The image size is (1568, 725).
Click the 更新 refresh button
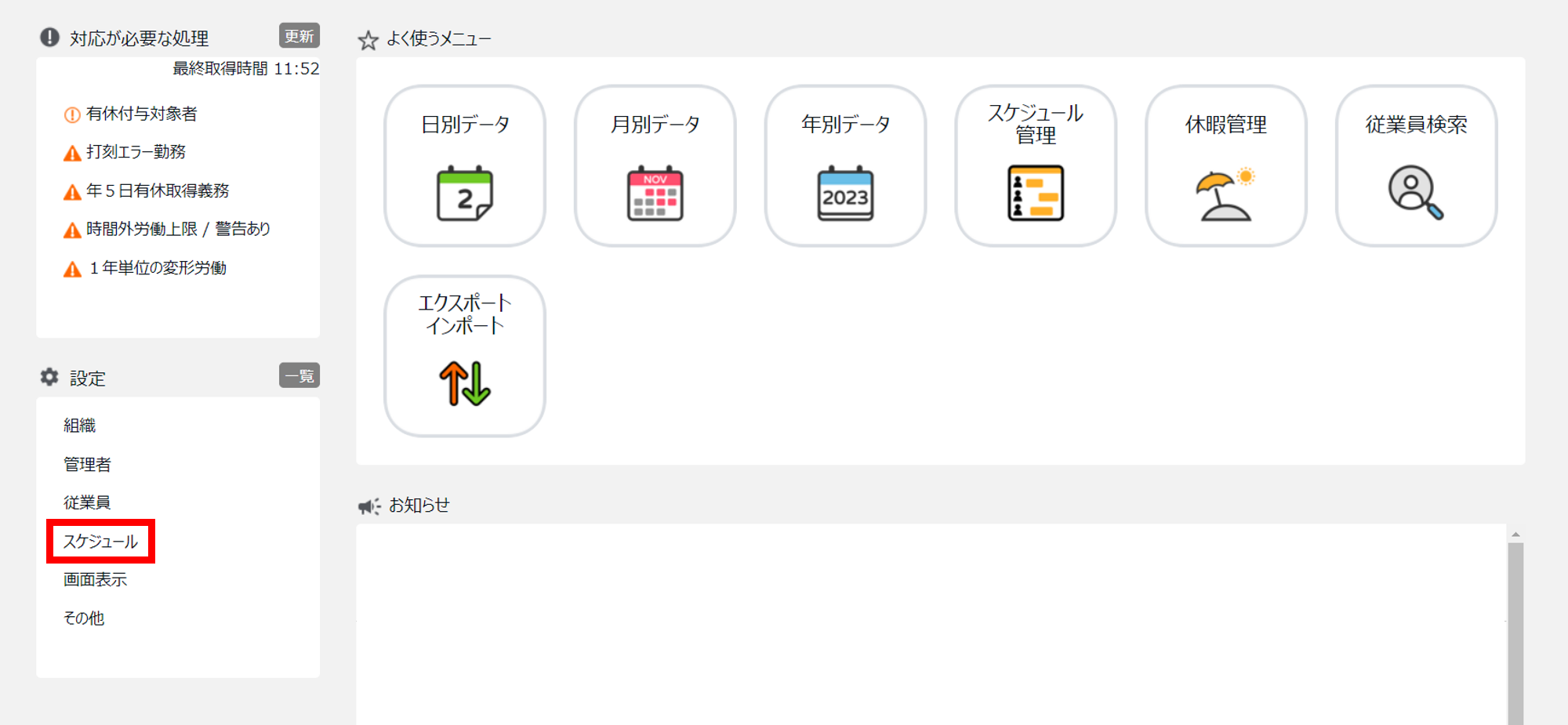299,36
